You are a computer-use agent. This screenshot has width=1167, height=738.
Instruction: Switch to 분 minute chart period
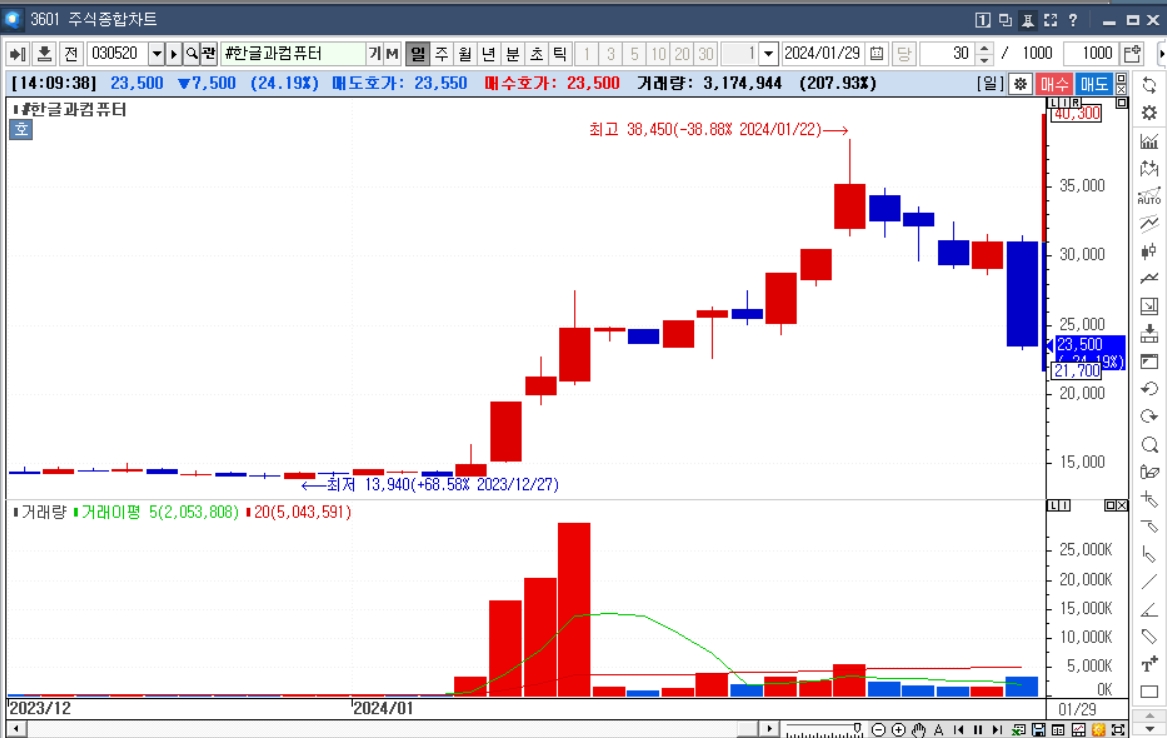pyautogui.click(x=513, y=54)
